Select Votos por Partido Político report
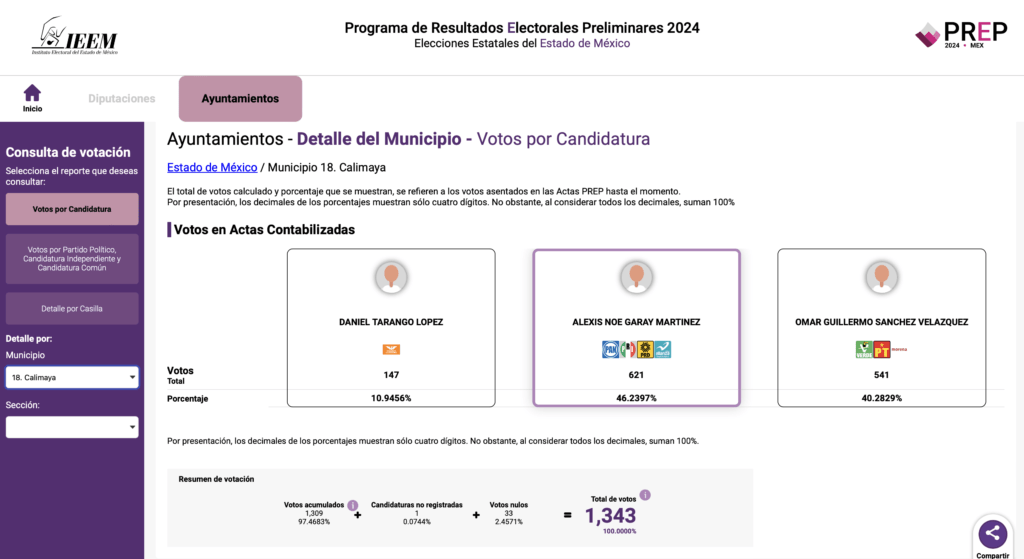This screenshot has width=1024, height=559. tap(72, 258)
